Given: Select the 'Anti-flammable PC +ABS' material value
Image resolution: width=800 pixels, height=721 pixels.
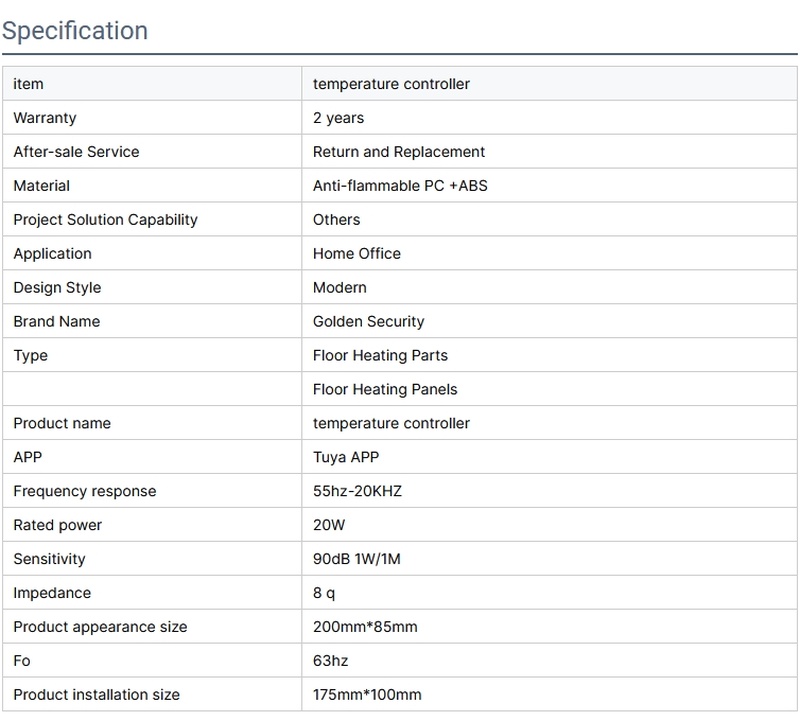Looking at the screenshot, I should click(400, 186).
